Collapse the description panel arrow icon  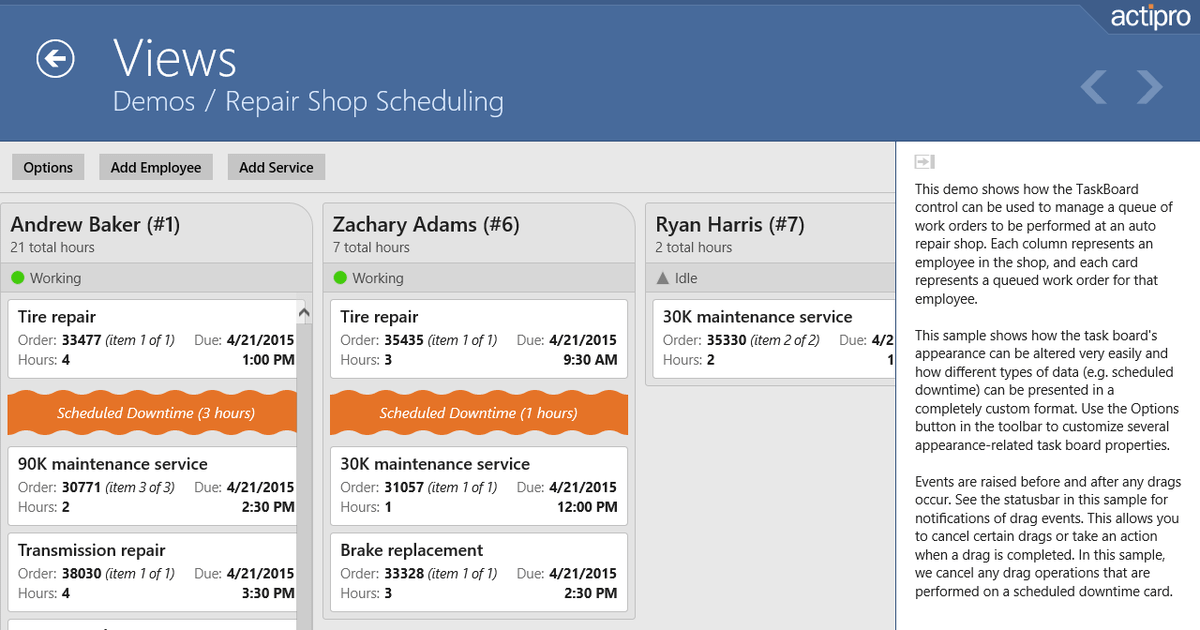924,162
